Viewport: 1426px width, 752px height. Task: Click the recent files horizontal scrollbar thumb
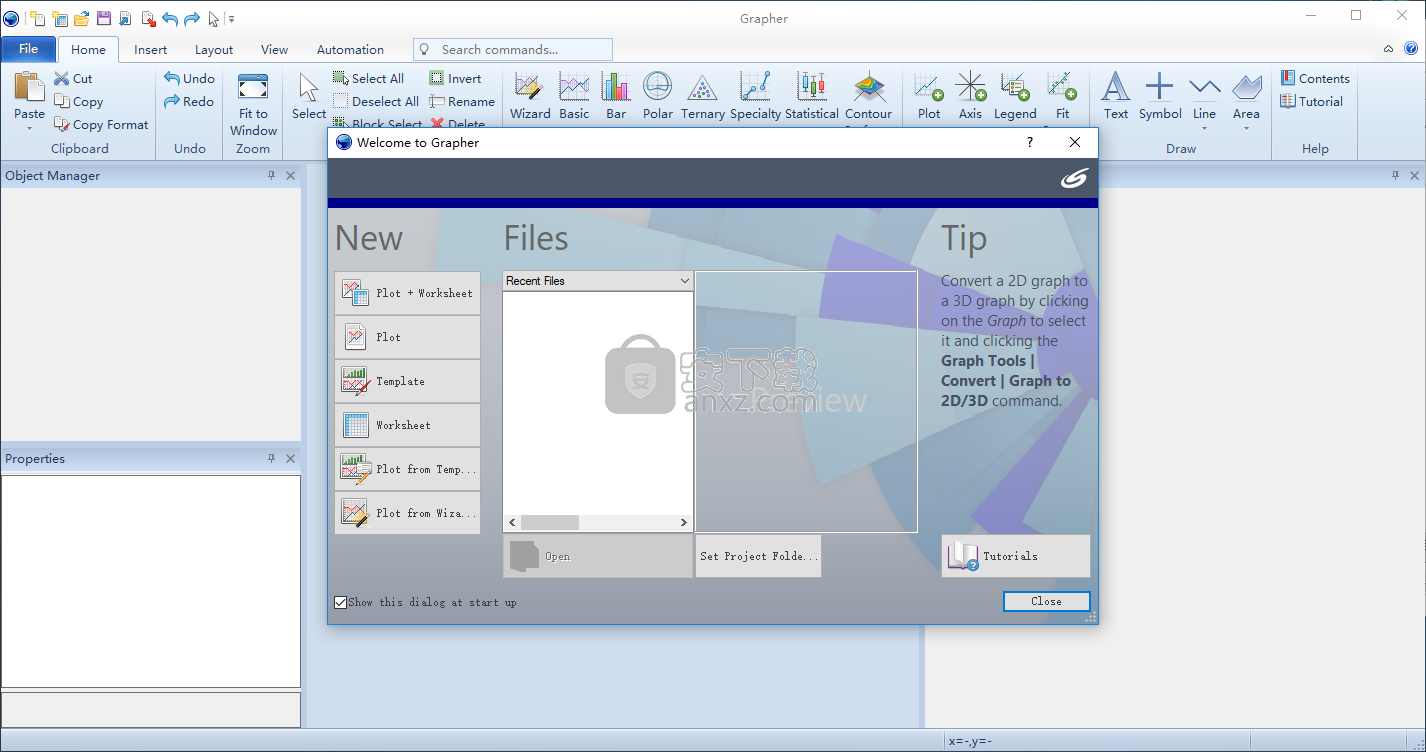coord(549,522)
